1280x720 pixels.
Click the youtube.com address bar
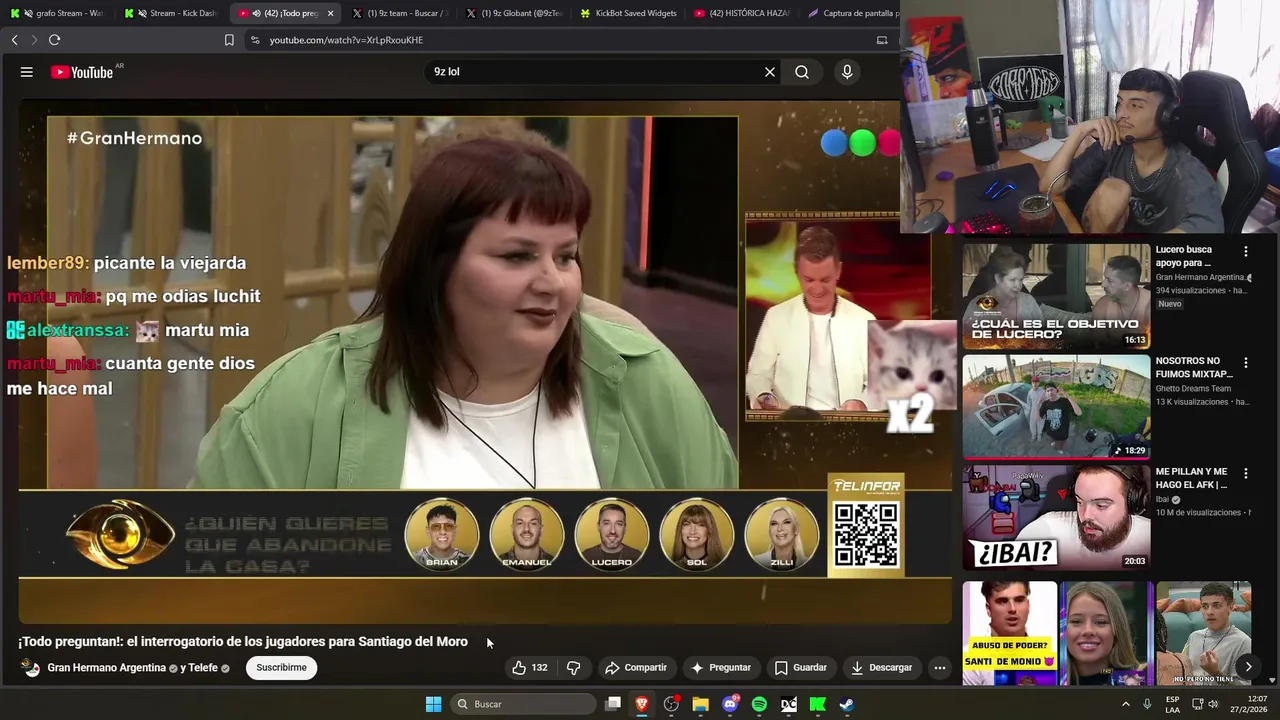(560, 40)
